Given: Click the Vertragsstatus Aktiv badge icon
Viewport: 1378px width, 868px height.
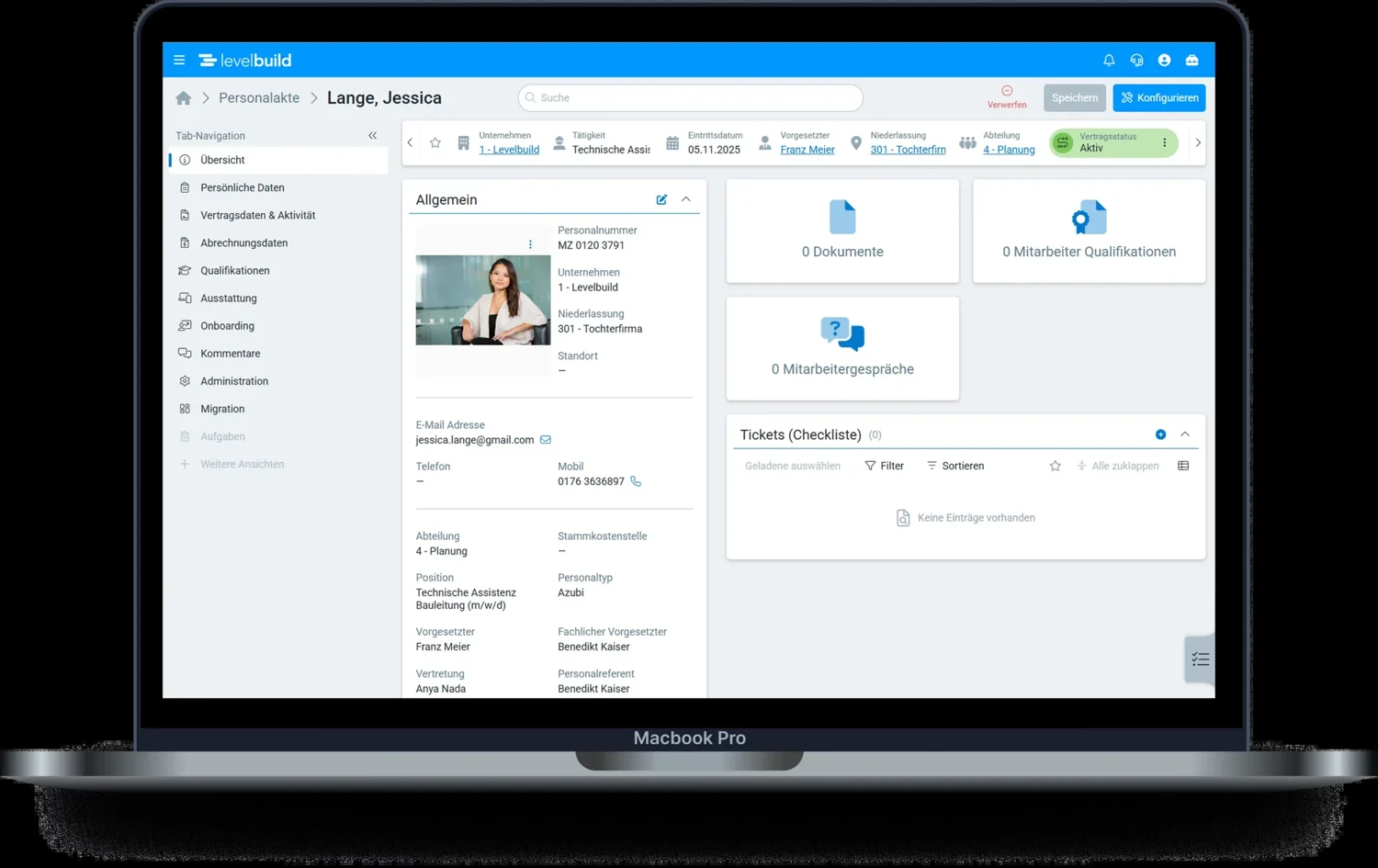Looking at the screenshot, I should coord(1063,142).
